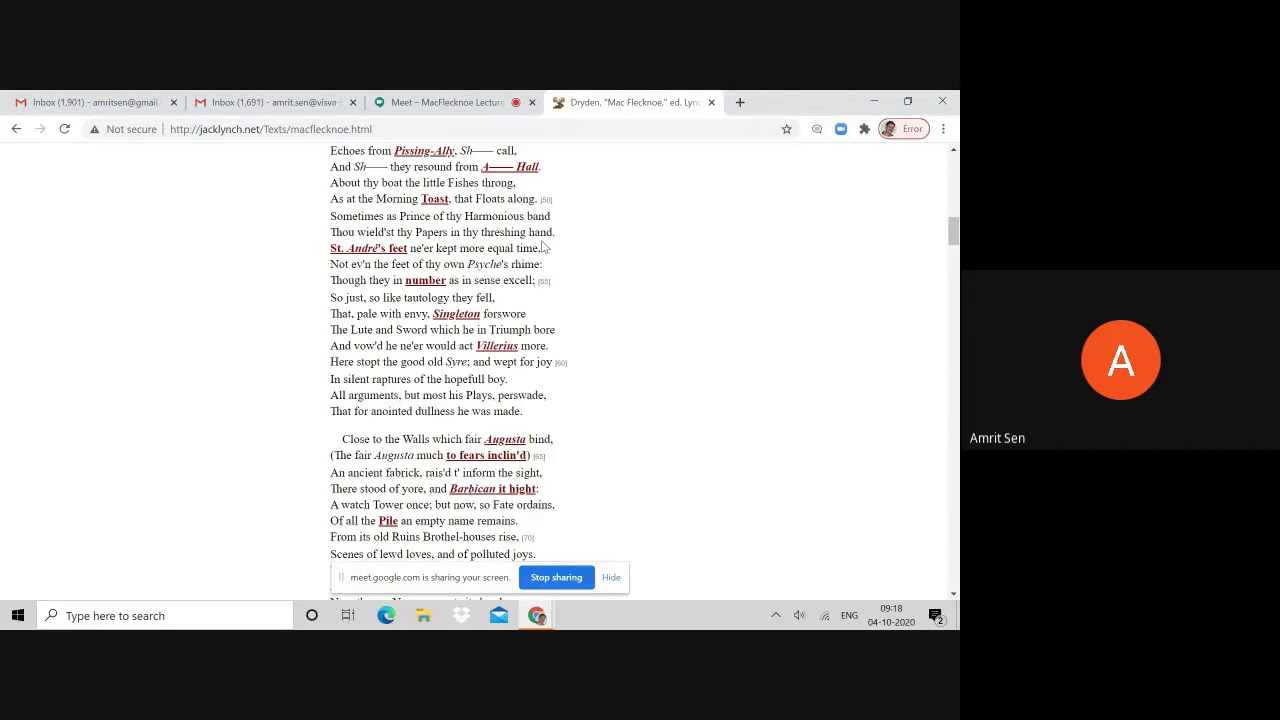The width and height of the screenshot is (1280, 720).
Task: Close the Dryden Mac Flecknoe tab
Action: pyautogui.click(x=711, y=102)
